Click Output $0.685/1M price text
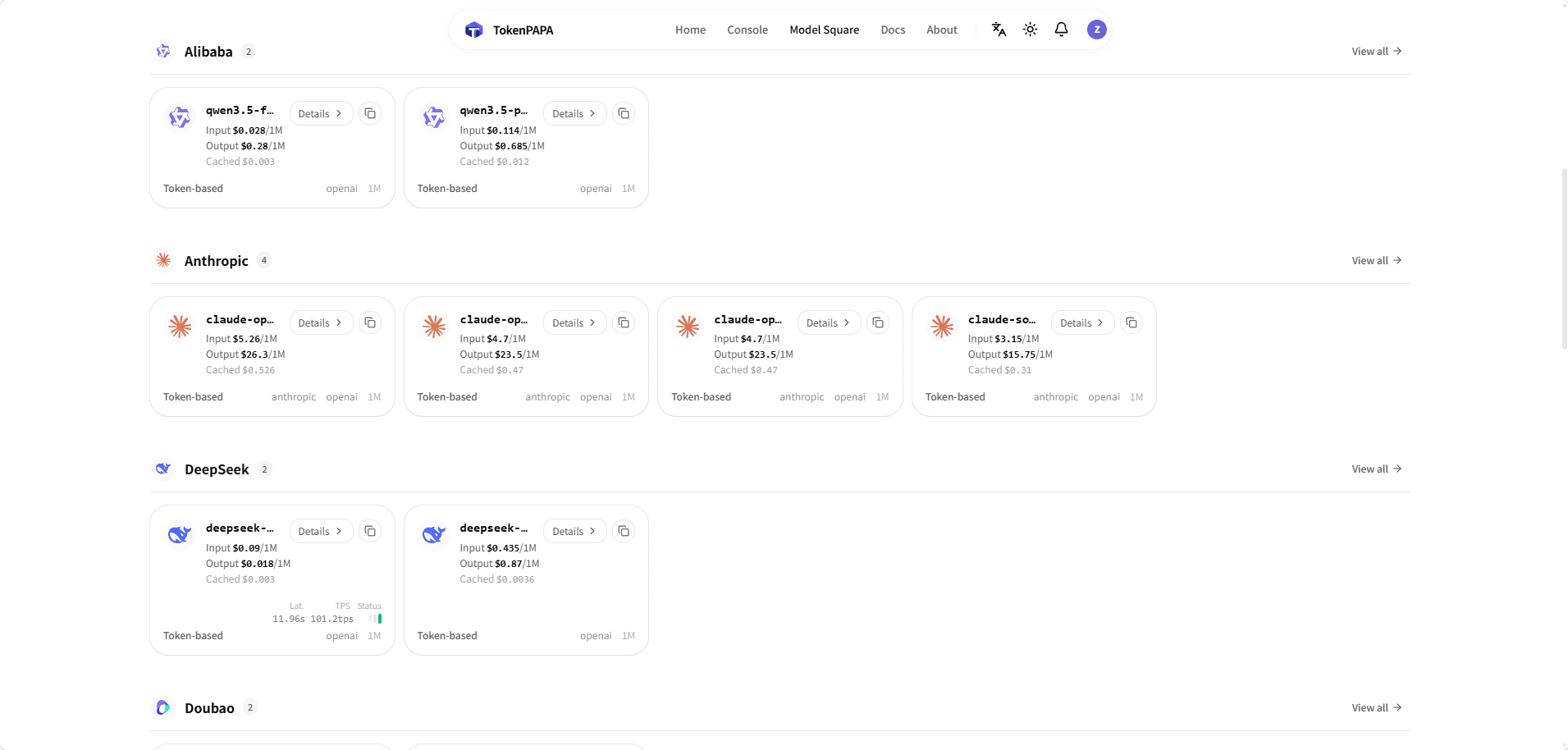The width and height of the screenshot is (1568, 750). point(501,146)
